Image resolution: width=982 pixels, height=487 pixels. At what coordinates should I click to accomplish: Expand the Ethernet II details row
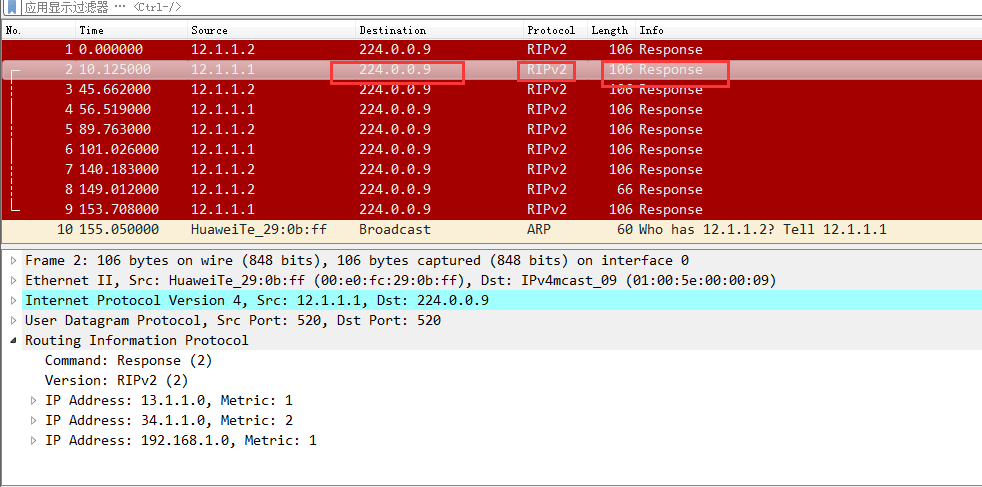[14, 280]
